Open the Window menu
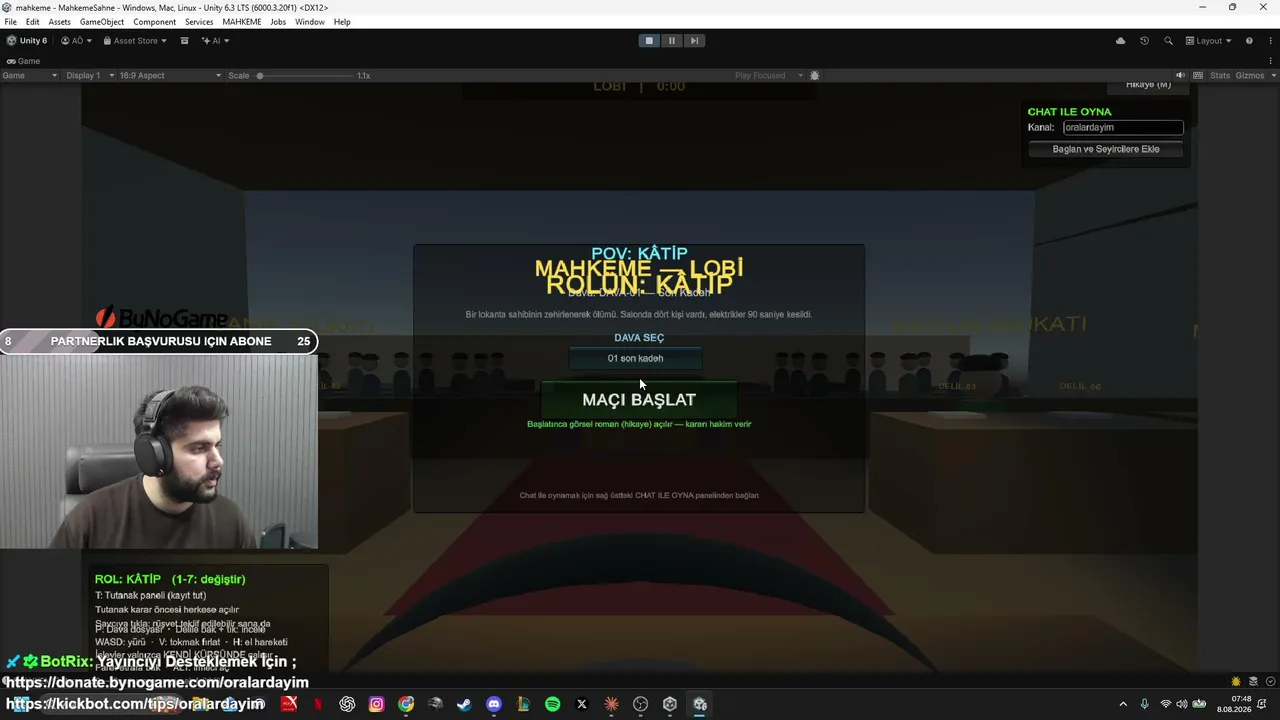The width and height of the screenshot is (1280, 720). pos(310,22)
